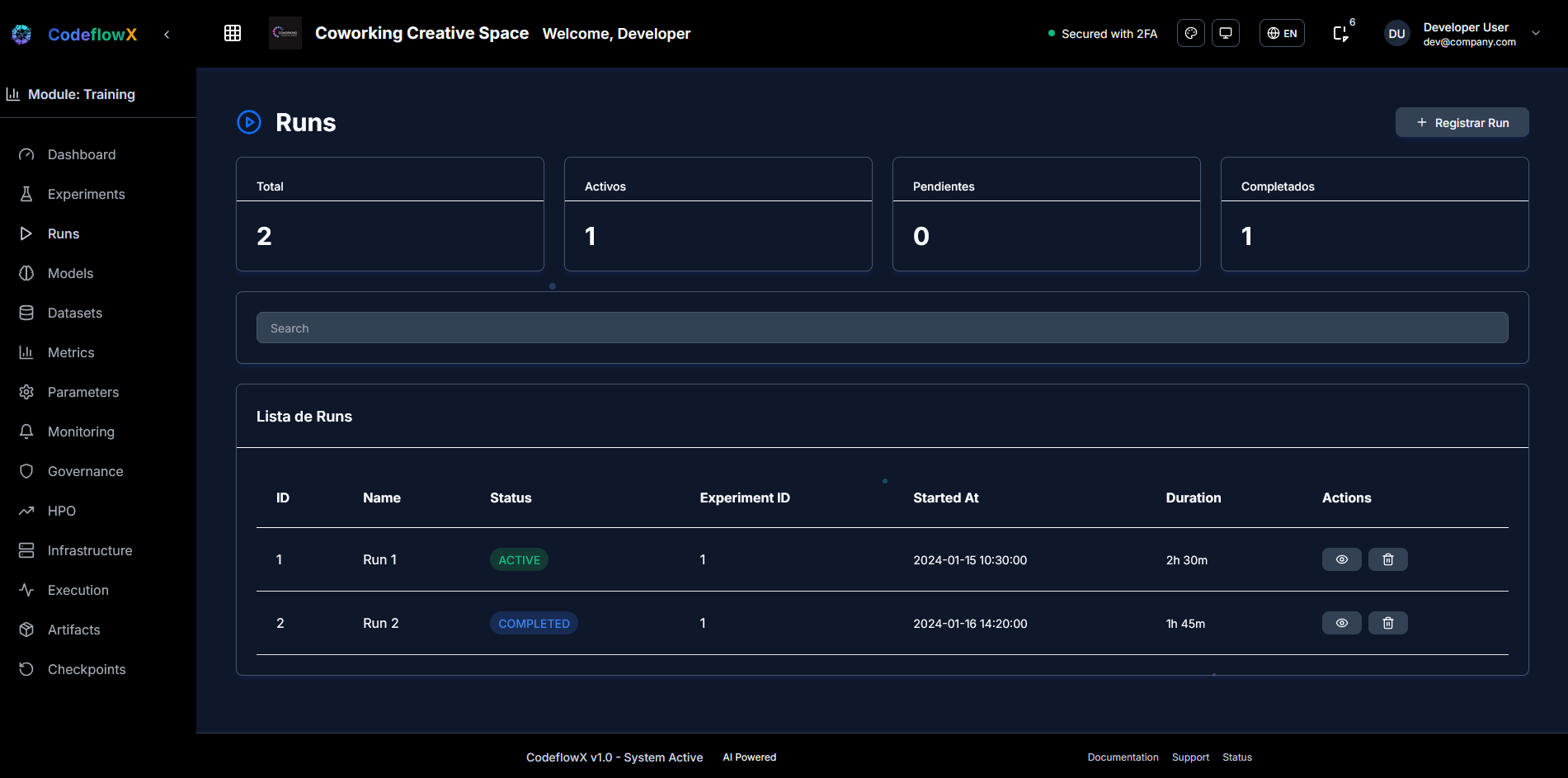Select the COMPLETED status badge
This screenshot has height=778, width=1568.
coord(534,623)
